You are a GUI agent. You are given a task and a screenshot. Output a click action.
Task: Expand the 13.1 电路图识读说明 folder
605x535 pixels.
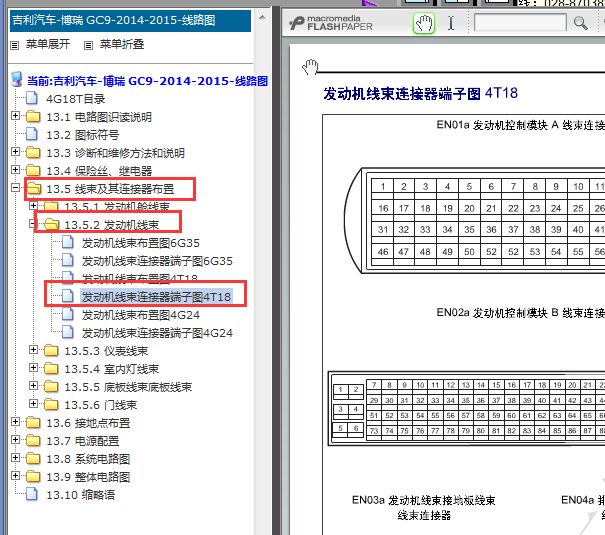pos(15,115)
